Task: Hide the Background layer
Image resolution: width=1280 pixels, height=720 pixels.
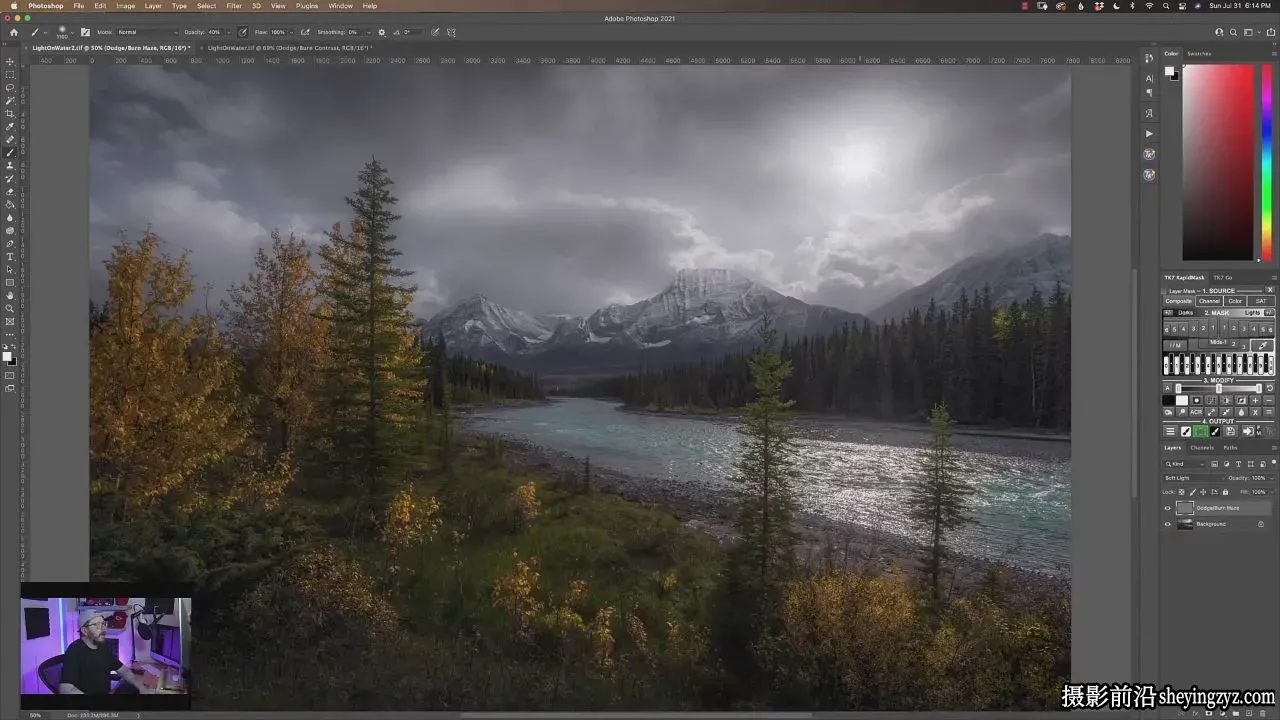Action: click(x=1167, y=524)
